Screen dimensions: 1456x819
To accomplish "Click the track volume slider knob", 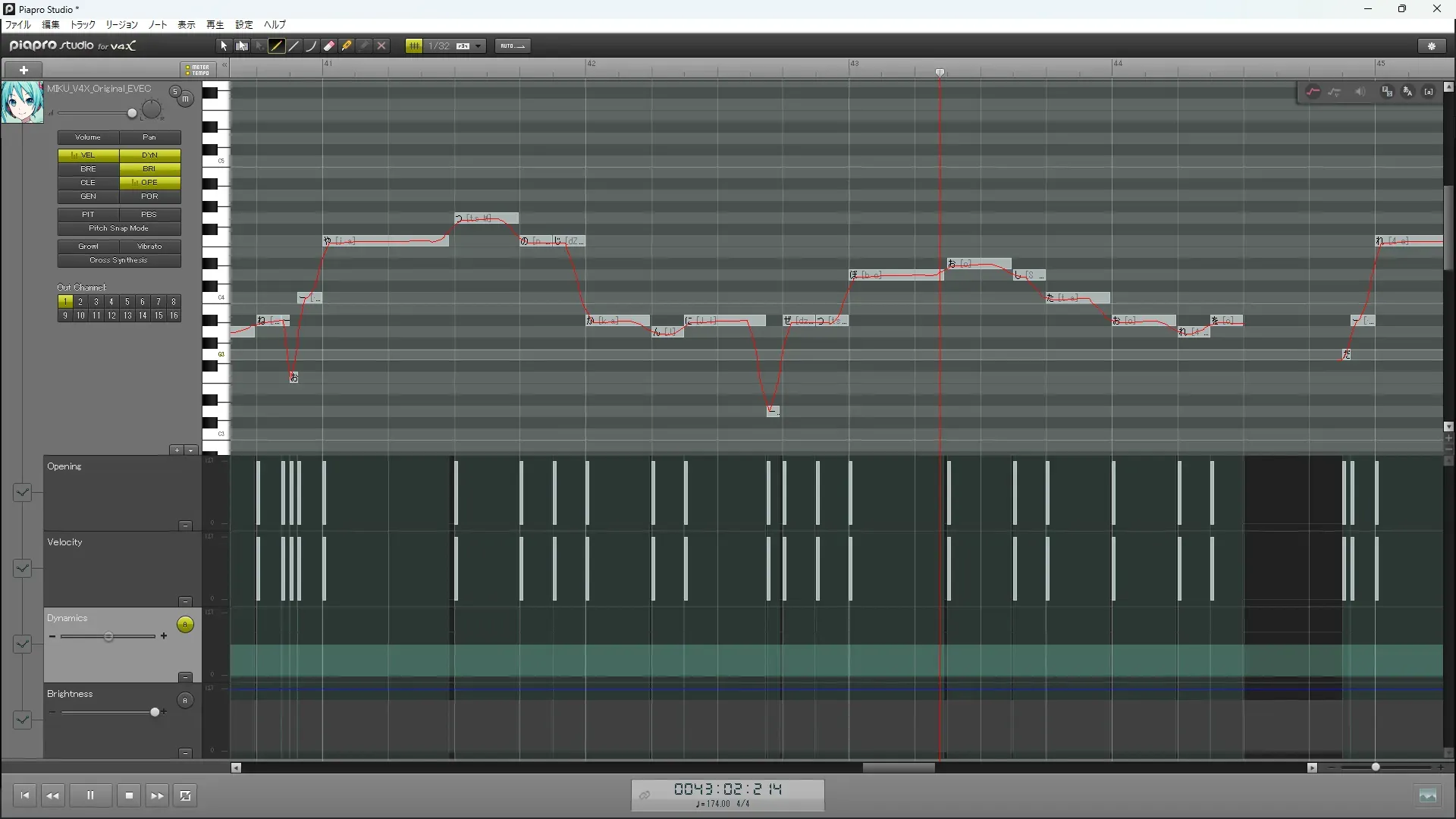I will [132, 114].
